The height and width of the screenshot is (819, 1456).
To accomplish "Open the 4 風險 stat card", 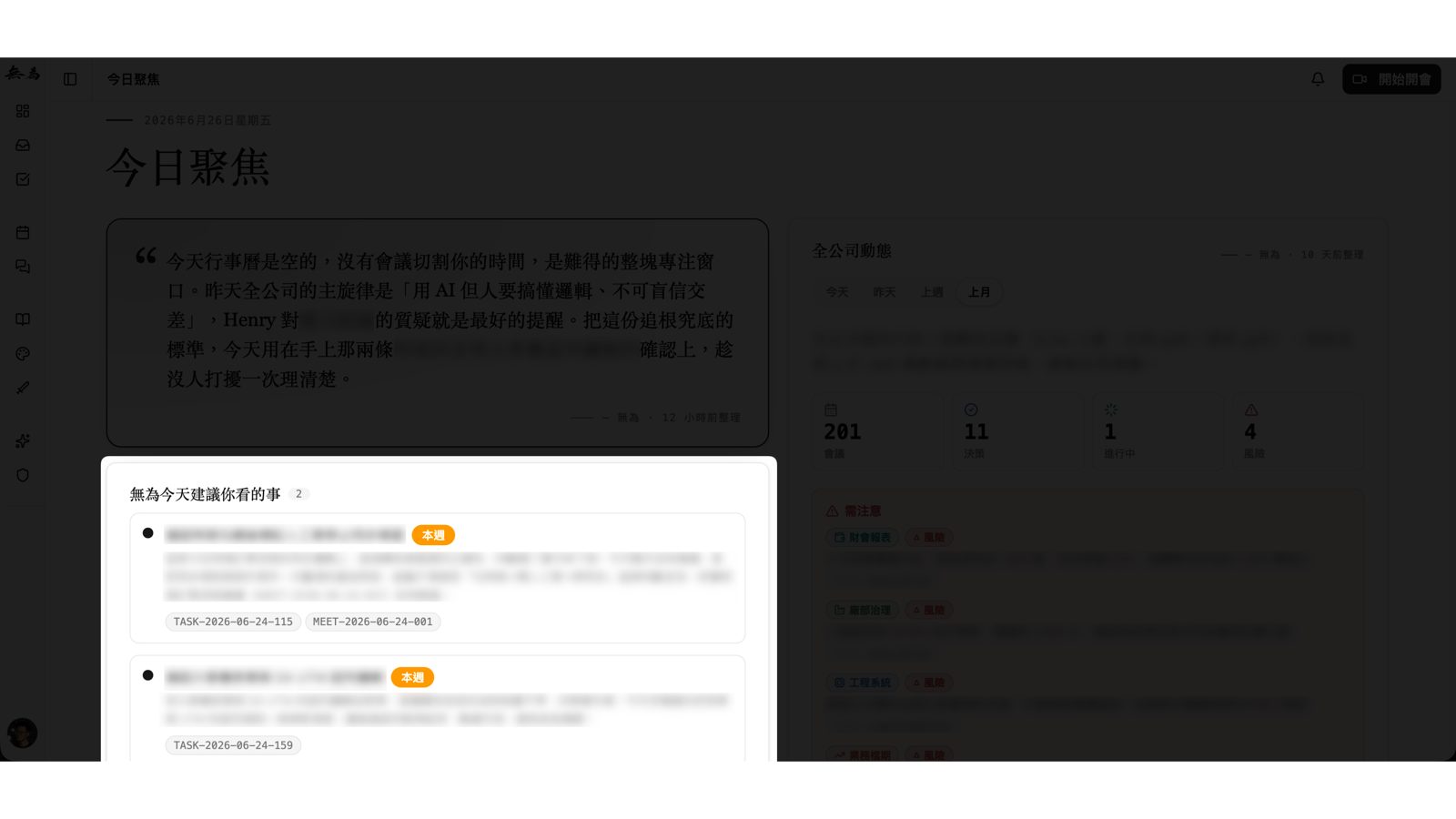I will 1299,431.
